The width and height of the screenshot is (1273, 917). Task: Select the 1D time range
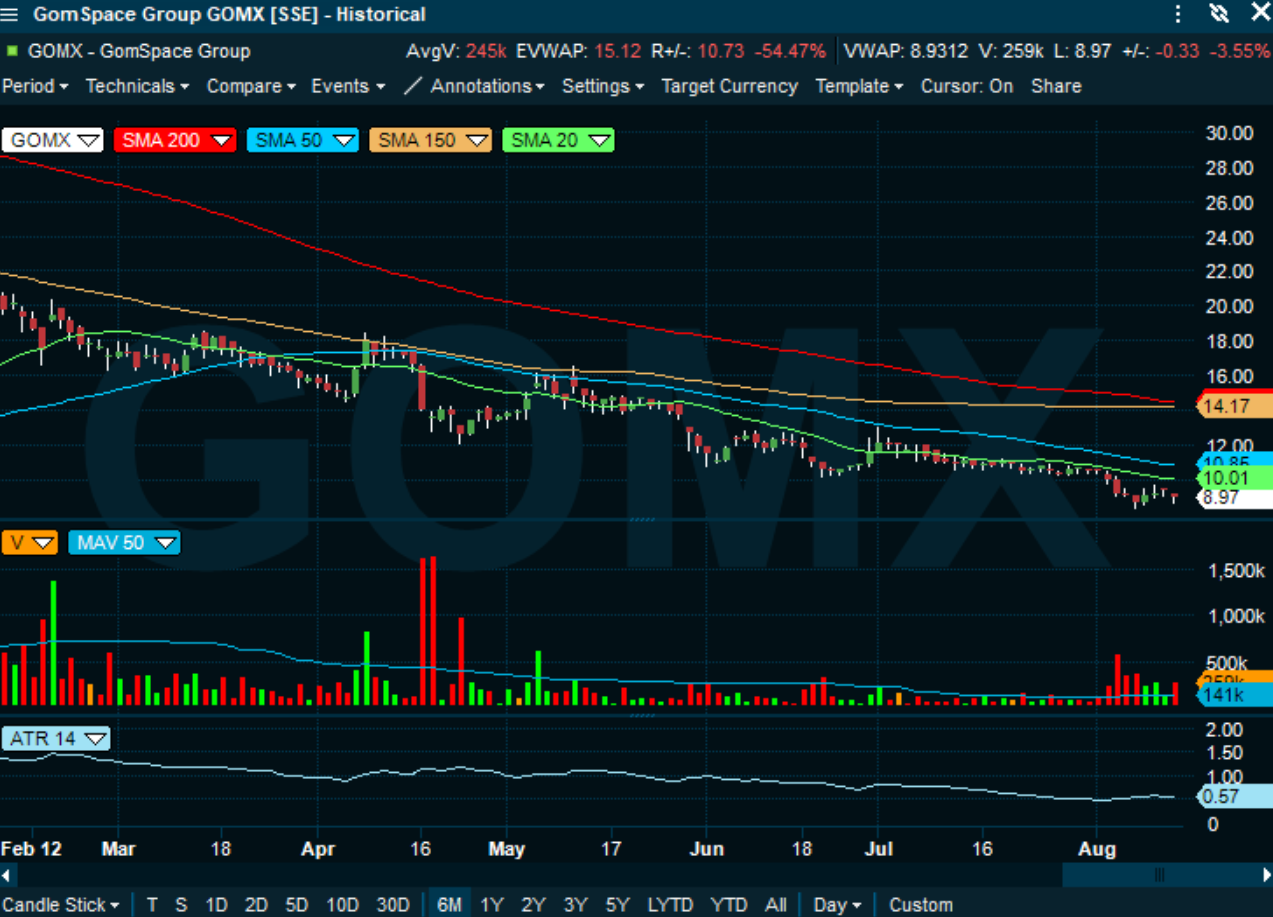[x=215, y=905]
